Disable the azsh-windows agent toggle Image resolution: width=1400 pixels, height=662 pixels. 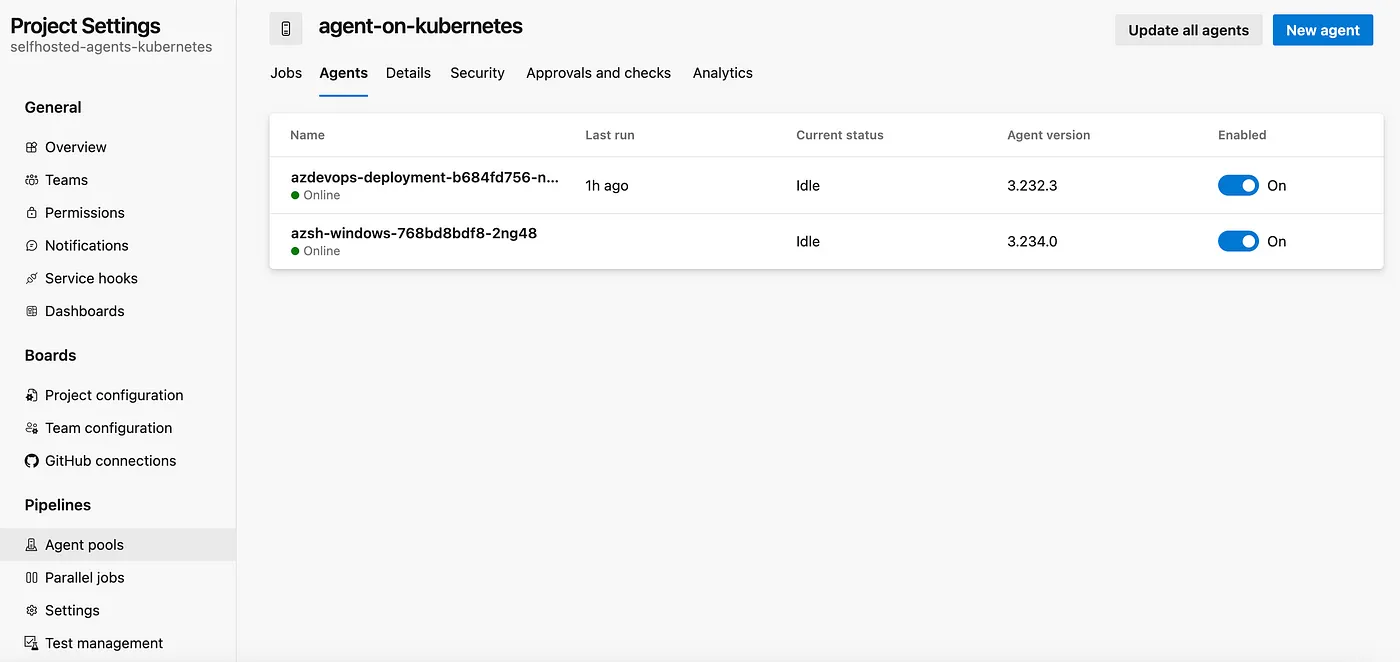tap(1238, 242)
